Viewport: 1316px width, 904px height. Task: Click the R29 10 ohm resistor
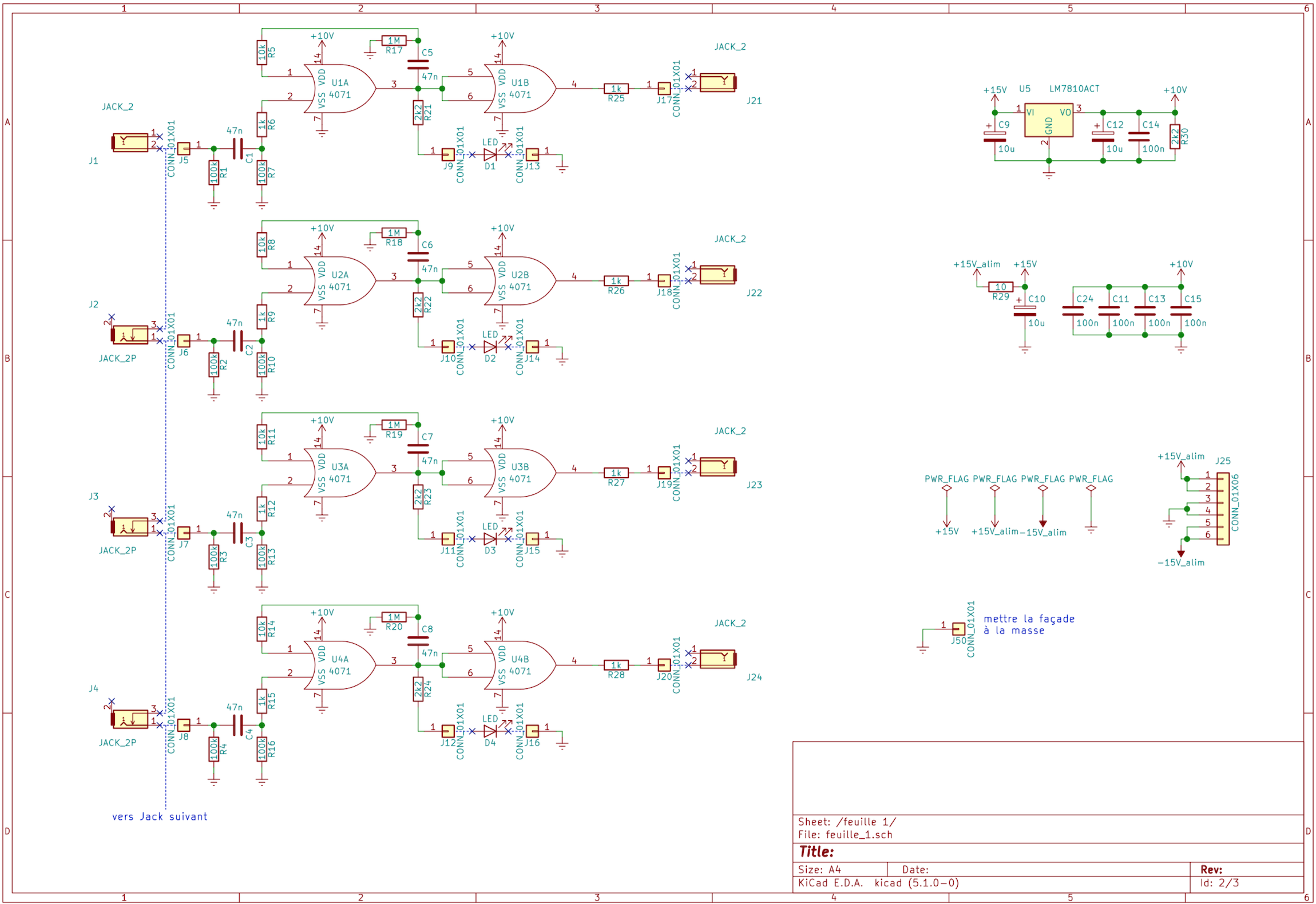coord(1000,287)
